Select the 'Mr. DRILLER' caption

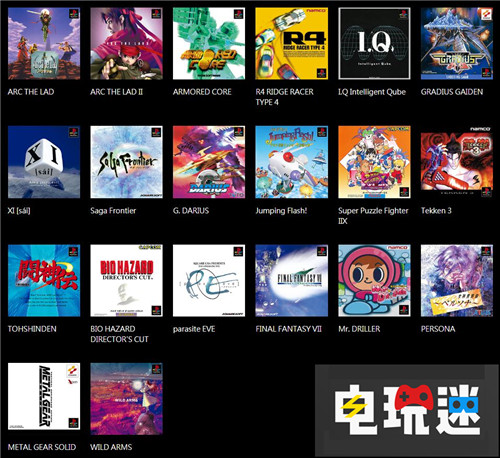(x=359, y=329)
